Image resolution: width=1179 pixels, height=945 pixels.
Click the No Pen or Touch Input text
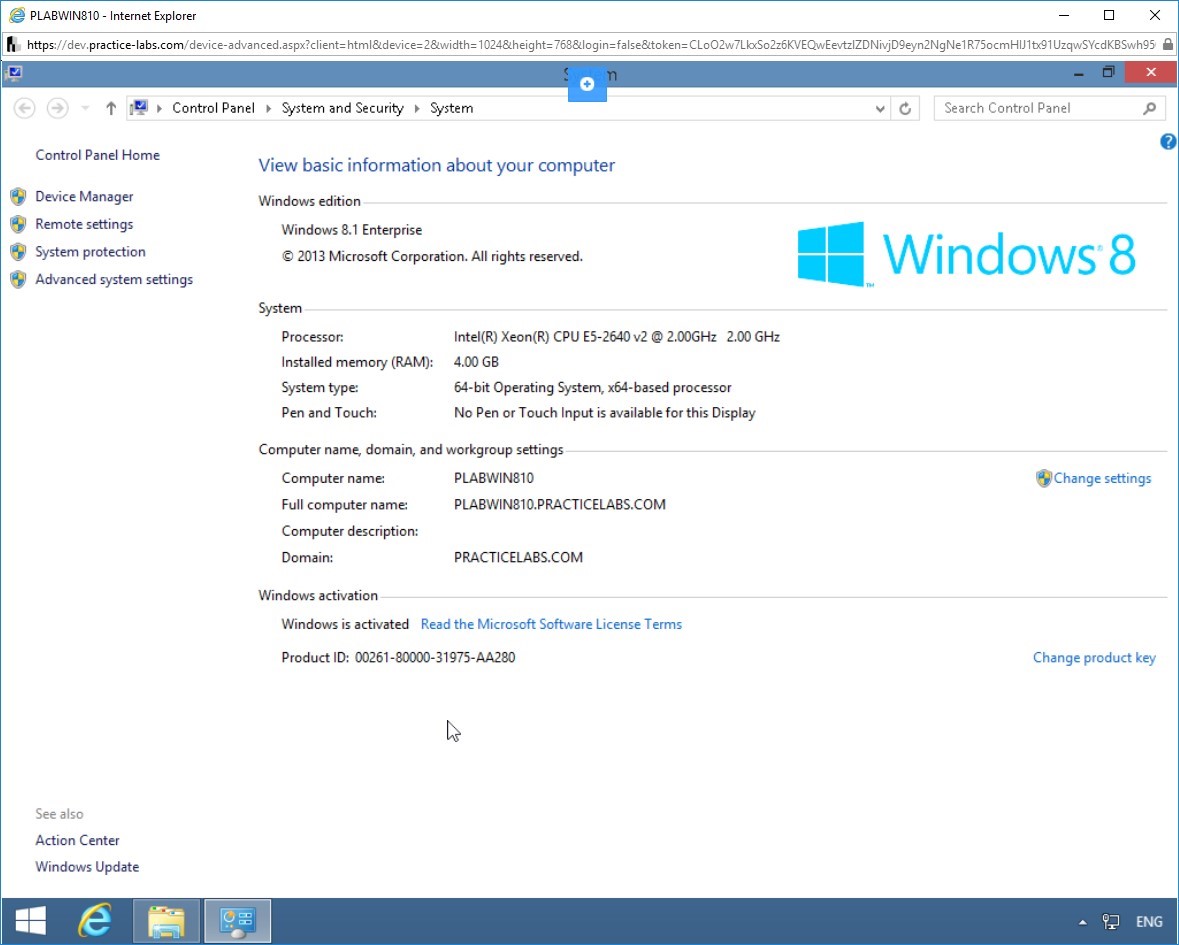(605, 413)
